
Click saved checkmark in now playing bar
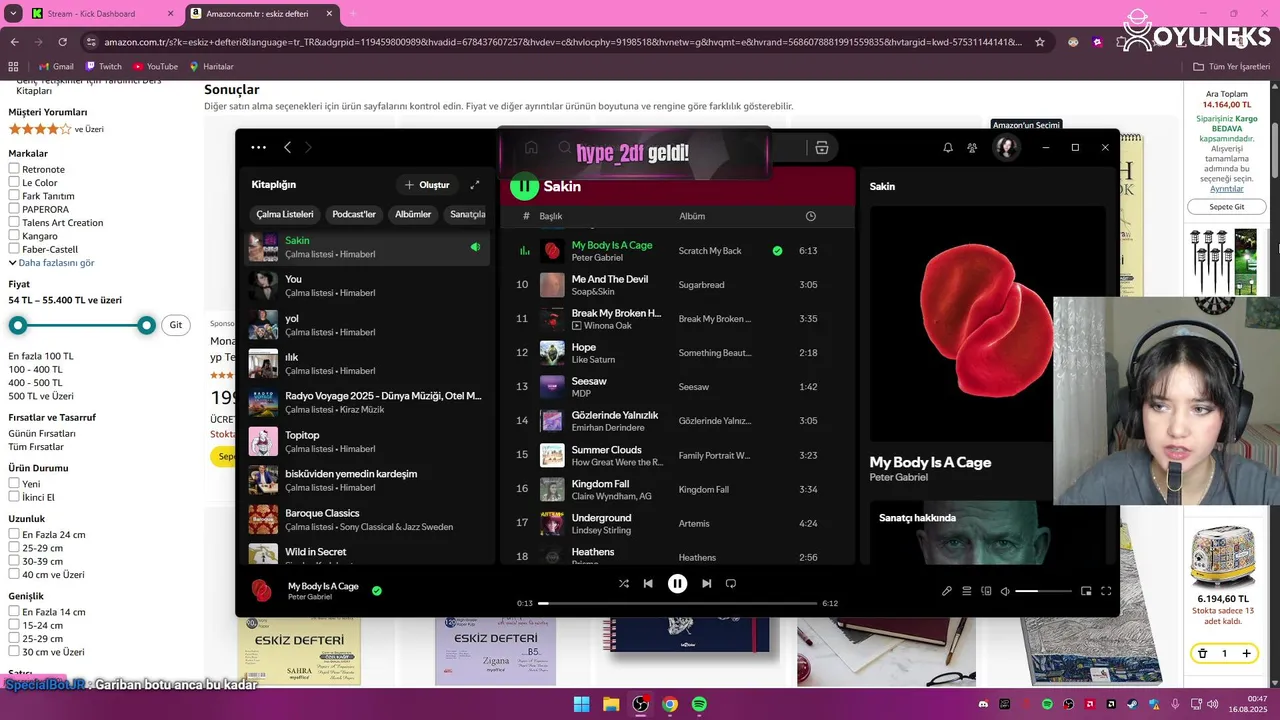pyautogui.click(x=377, y=591)
